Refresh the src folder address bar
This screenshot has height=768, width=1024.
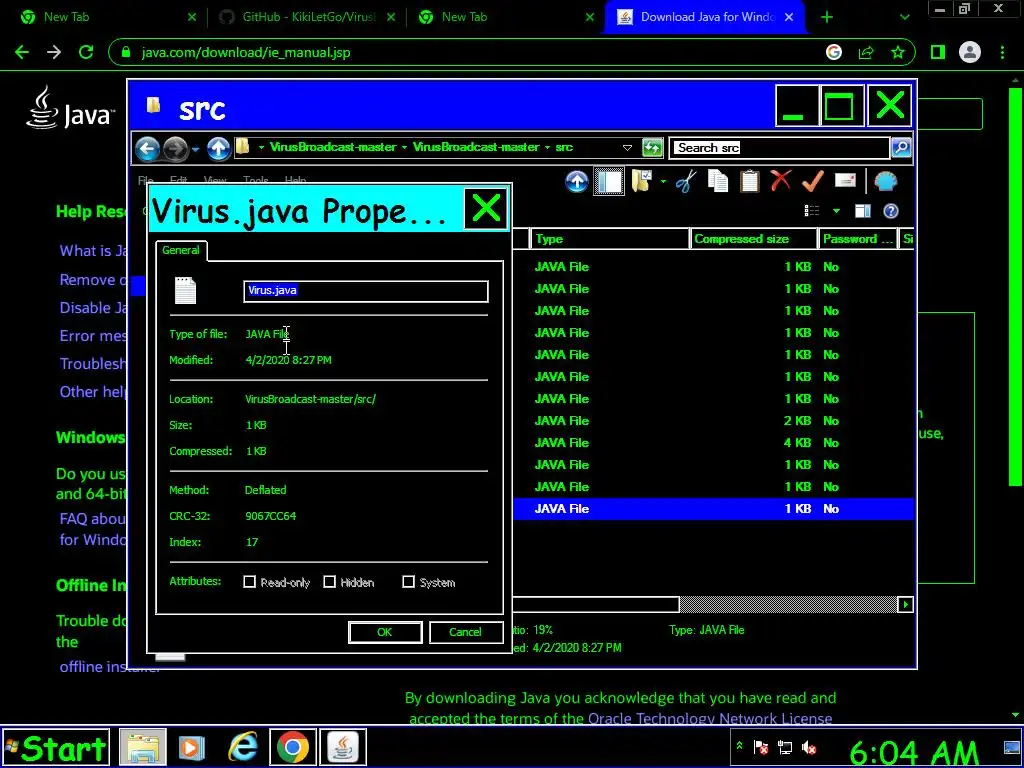[652, 148]
